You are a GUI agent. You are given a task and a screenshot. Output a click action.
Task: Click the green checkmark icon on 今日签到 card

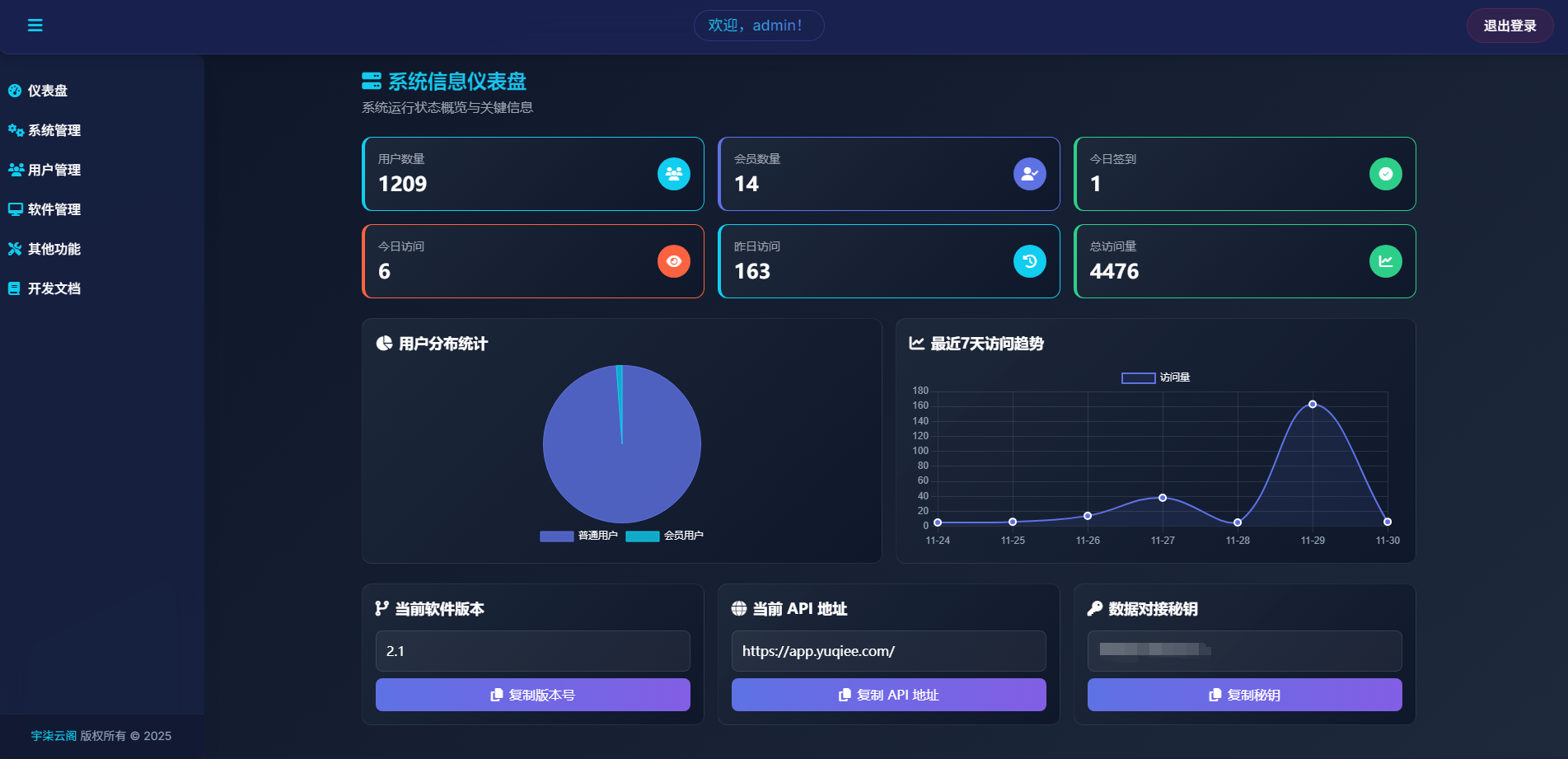tap(1385, 174)
